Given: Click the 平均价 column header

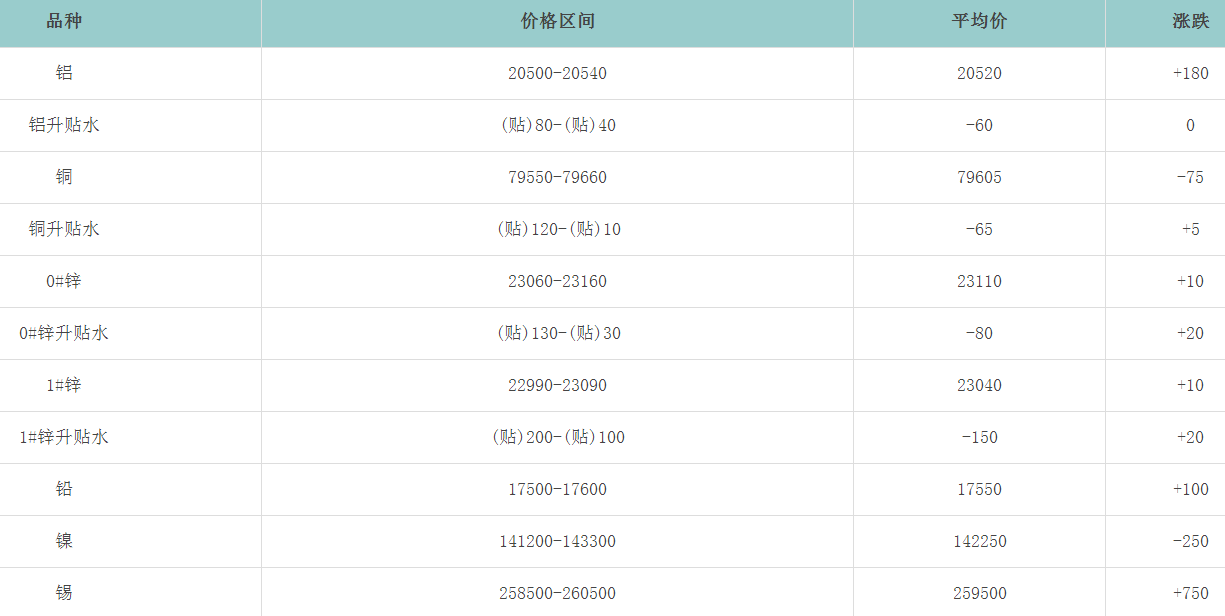Looking at the screenshot, I should (979, 22).
